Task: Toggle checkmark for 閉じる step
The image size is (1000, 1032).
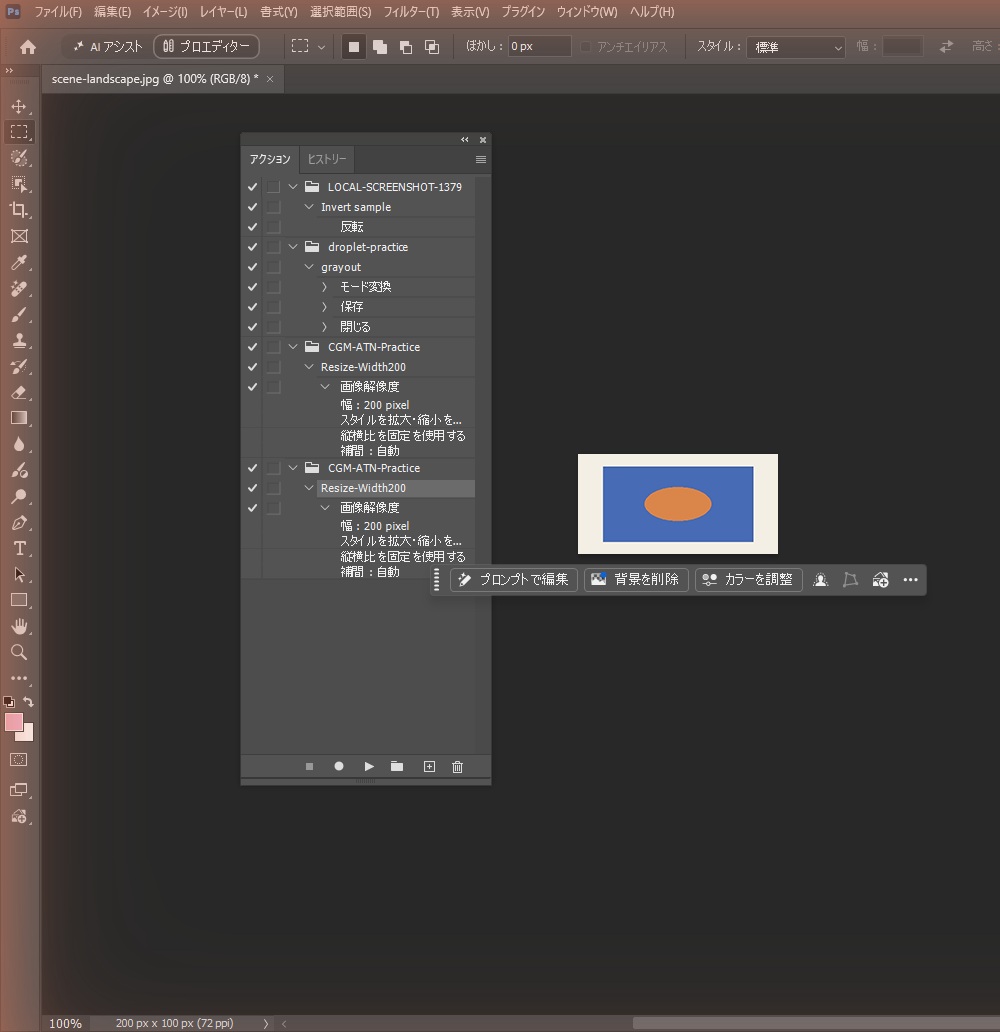Action: pos(252,327)
